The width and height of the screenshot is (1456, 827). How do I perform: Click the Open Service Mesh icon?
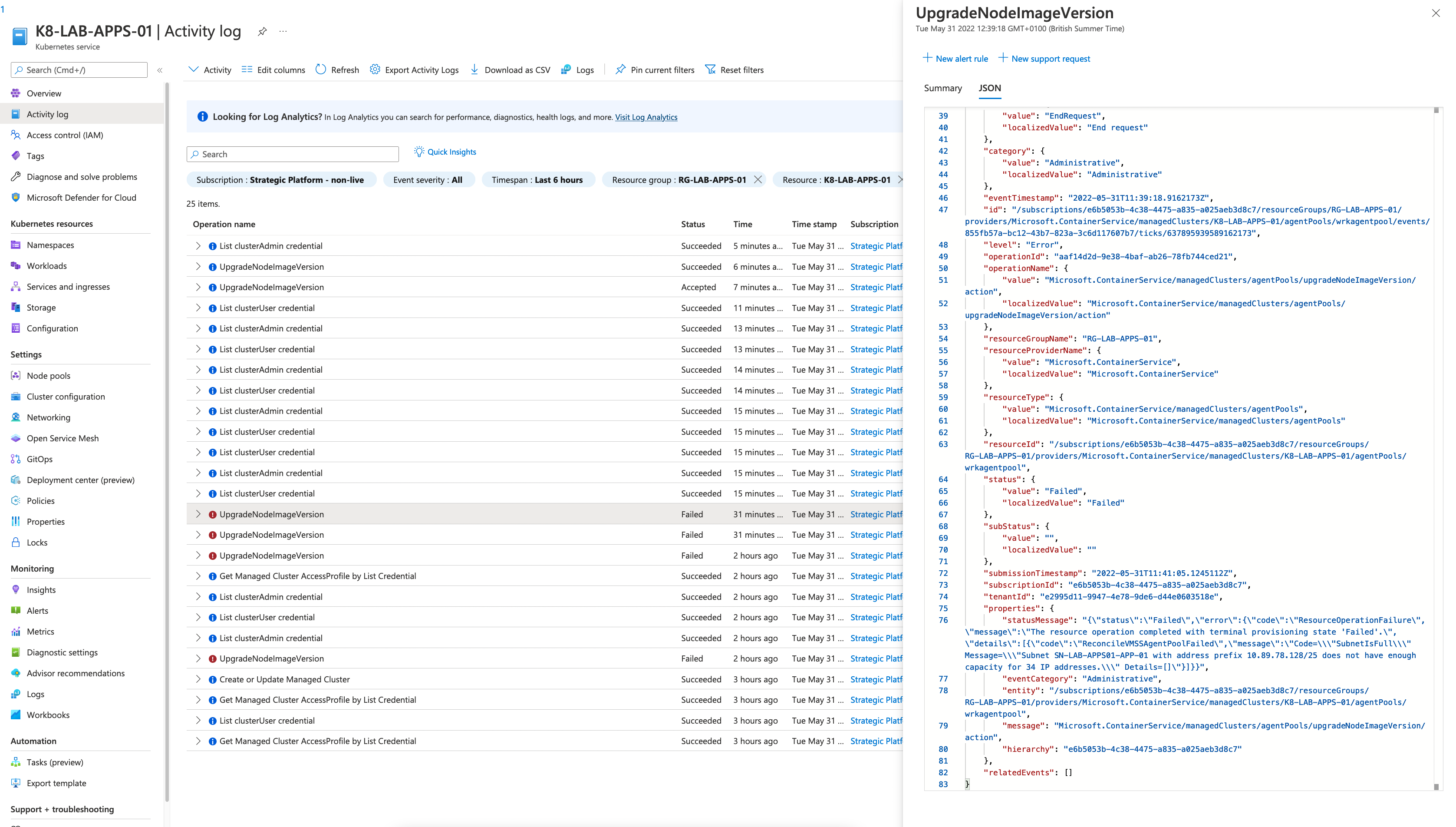(16, 438)
